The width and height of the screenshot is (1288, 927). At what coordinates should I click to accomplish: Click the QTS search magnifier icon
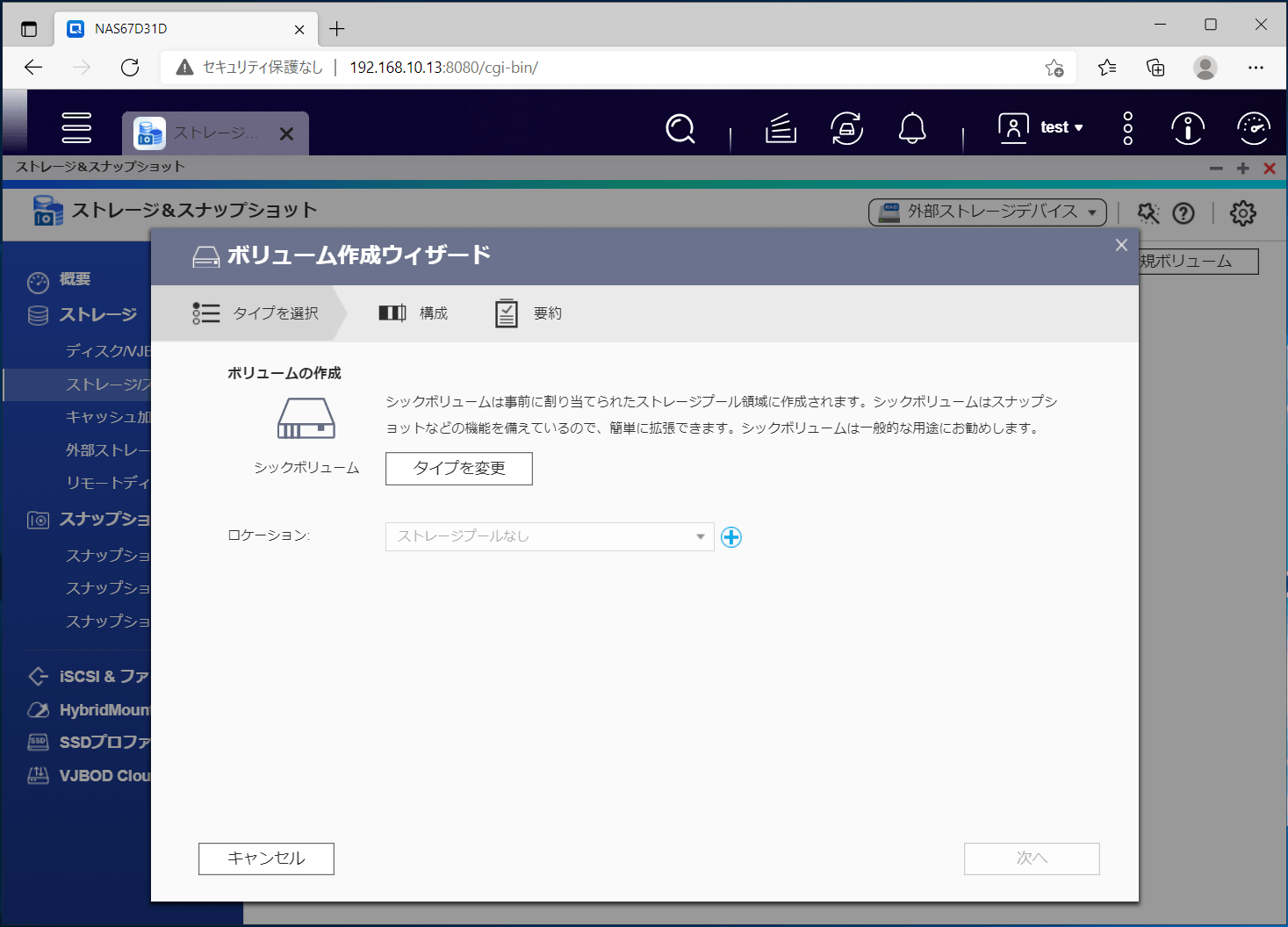(680, 129)
